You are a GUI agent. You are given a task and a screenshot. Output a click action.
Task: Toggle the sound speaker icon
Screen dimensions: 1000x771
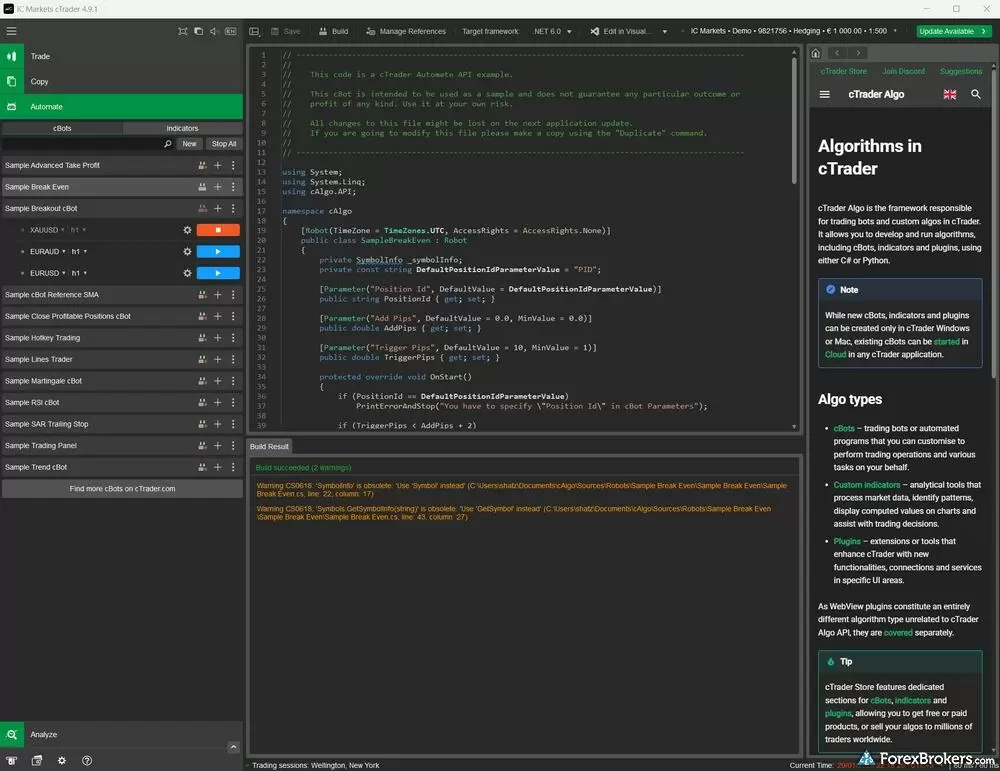[214, 31]
